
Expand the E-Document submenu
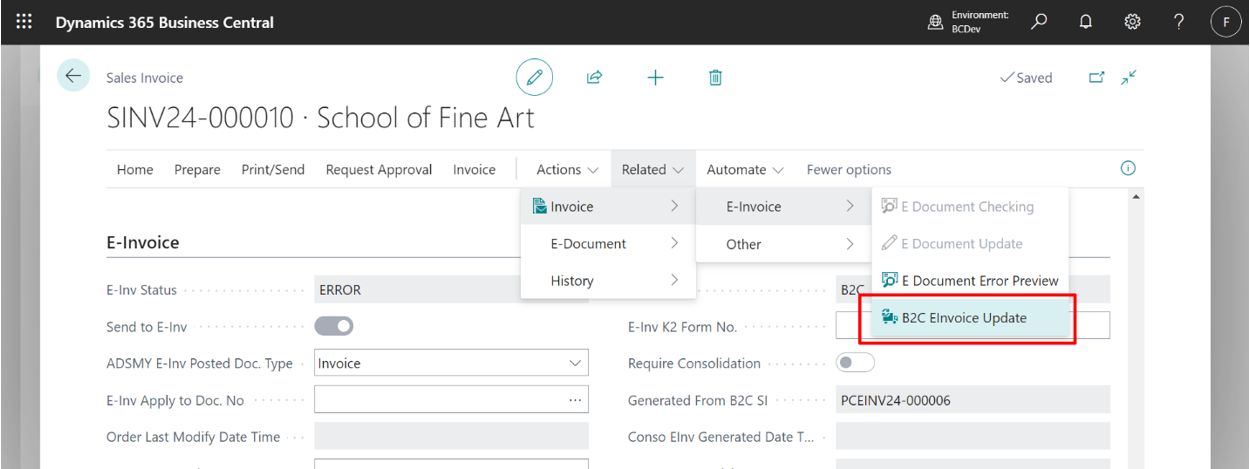pos(608,243)
